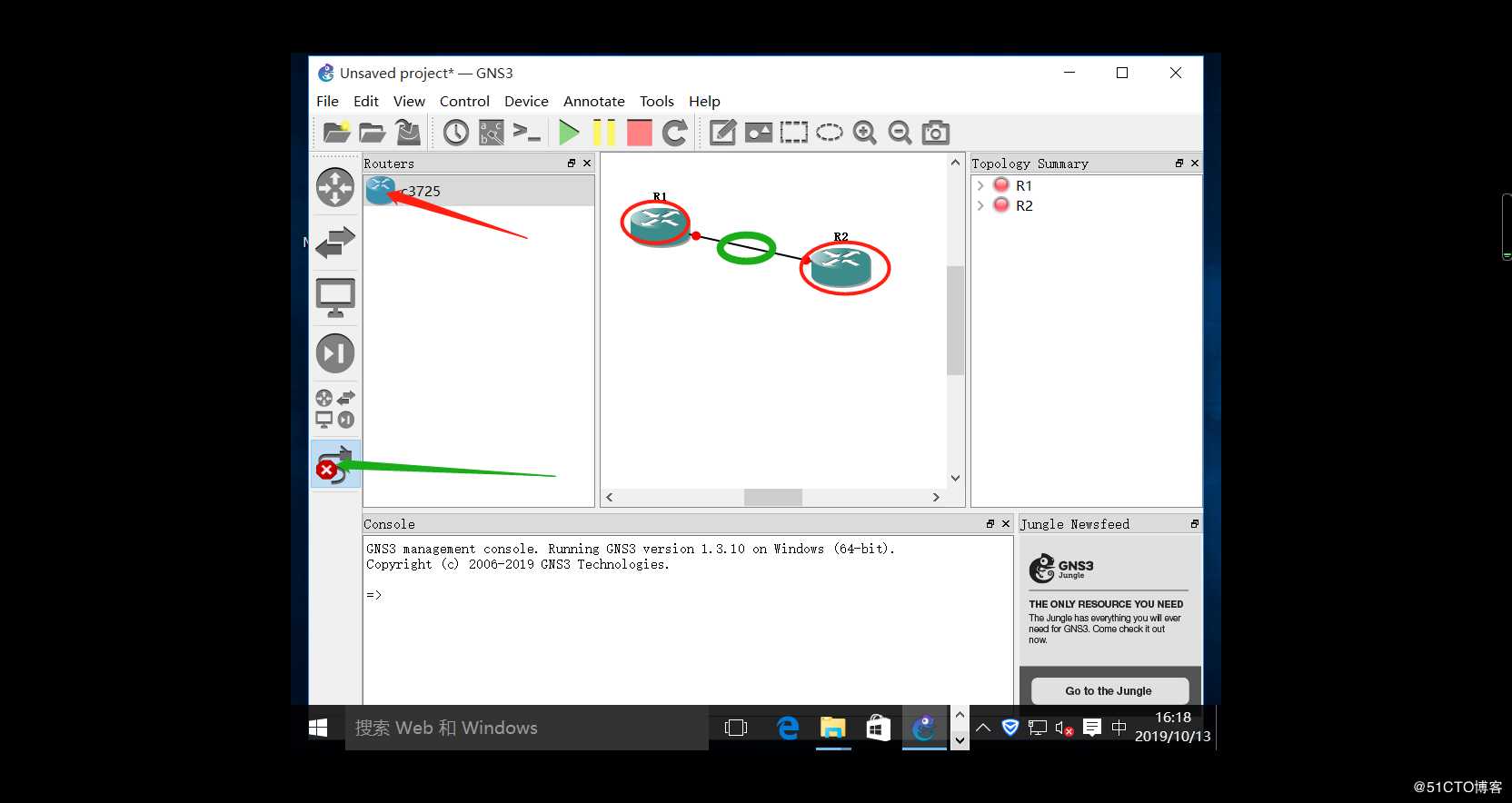Click the New blank project toolbar icon
This screenshot has width=1512, height=803.
[x=336, y=133]
